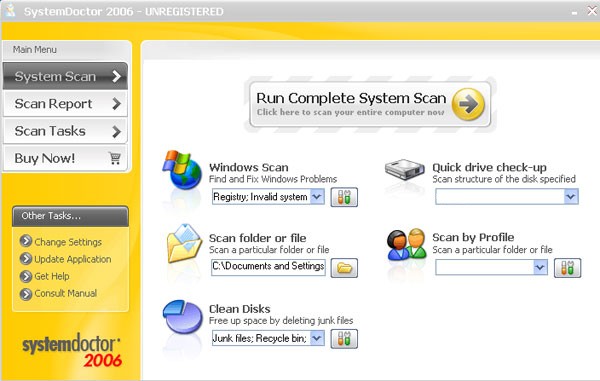Open Scan by Profile options tools button
The height and width of the screenshot is (381, 600).
[x=567, y=267]
